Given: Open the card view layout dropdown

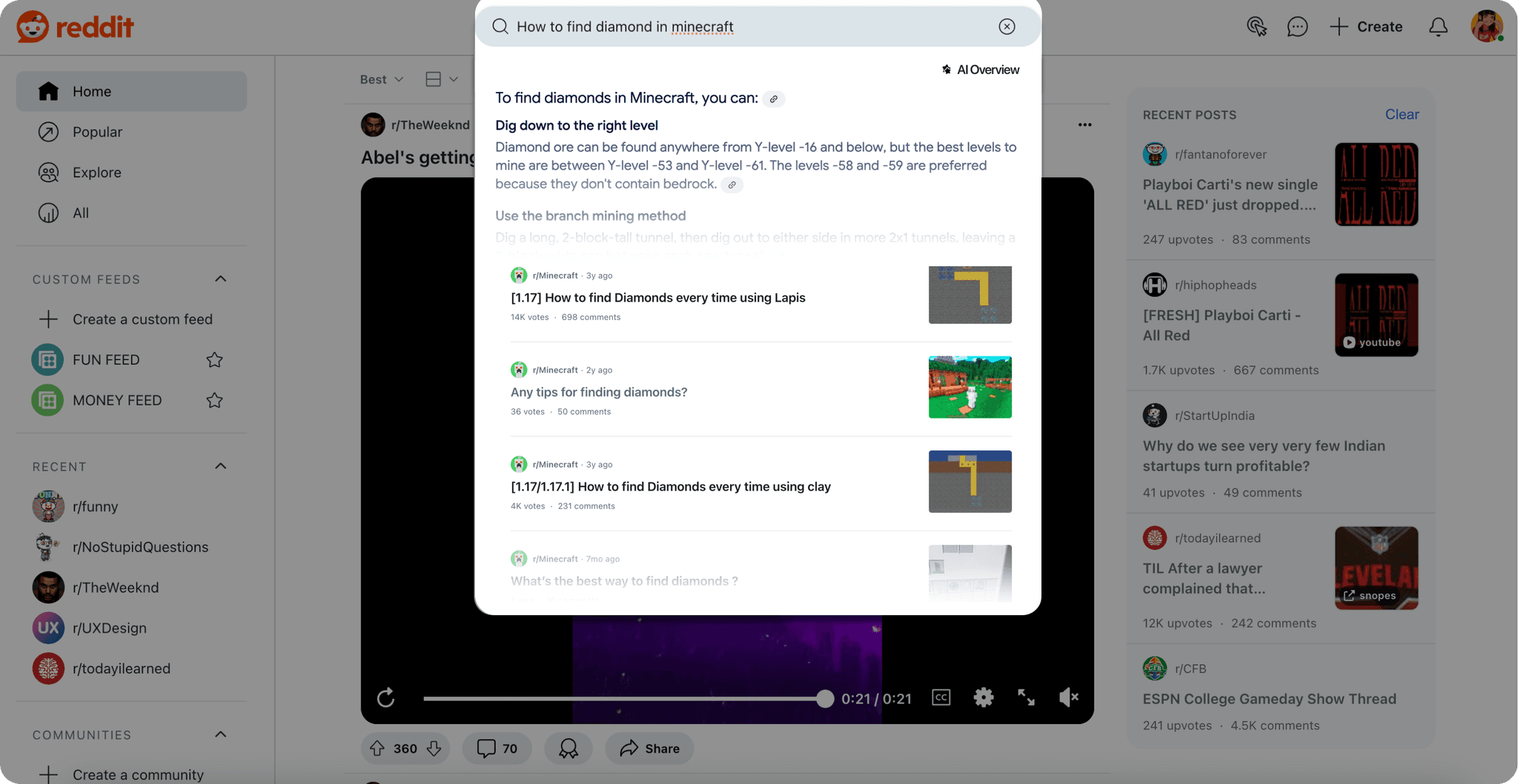Looking at the screenshot, I should (442, 79).
